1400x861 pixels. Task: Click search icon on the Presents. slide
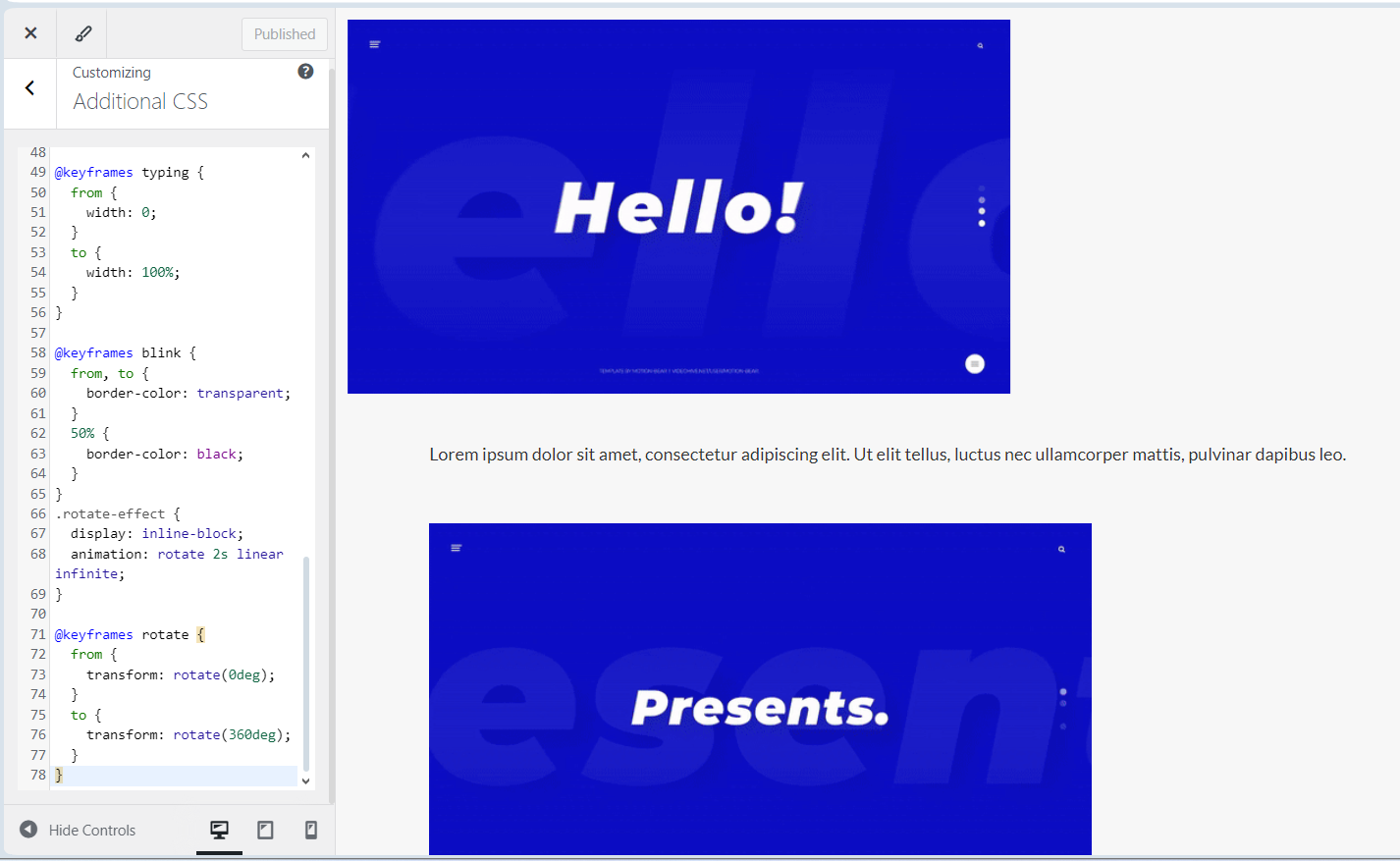point(1061,550)
